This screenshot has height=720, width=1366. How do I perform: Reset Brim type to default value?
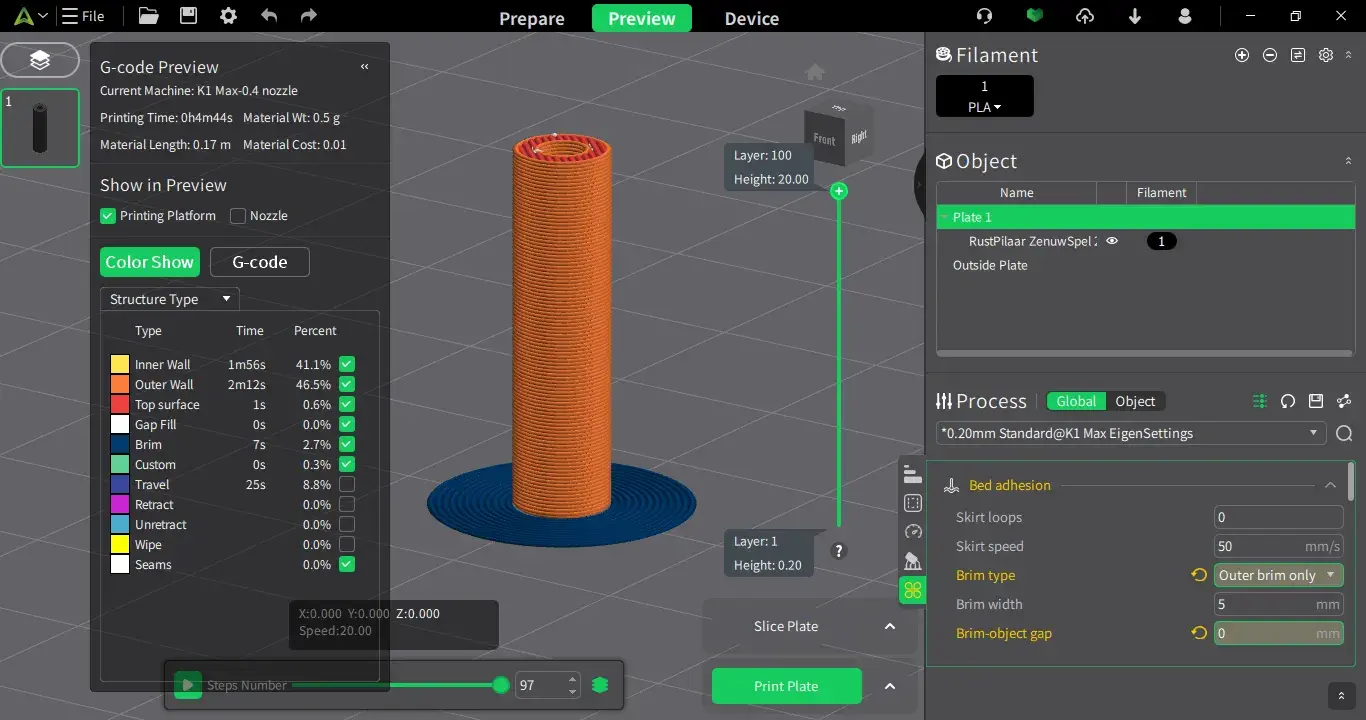click(1199, 575)
